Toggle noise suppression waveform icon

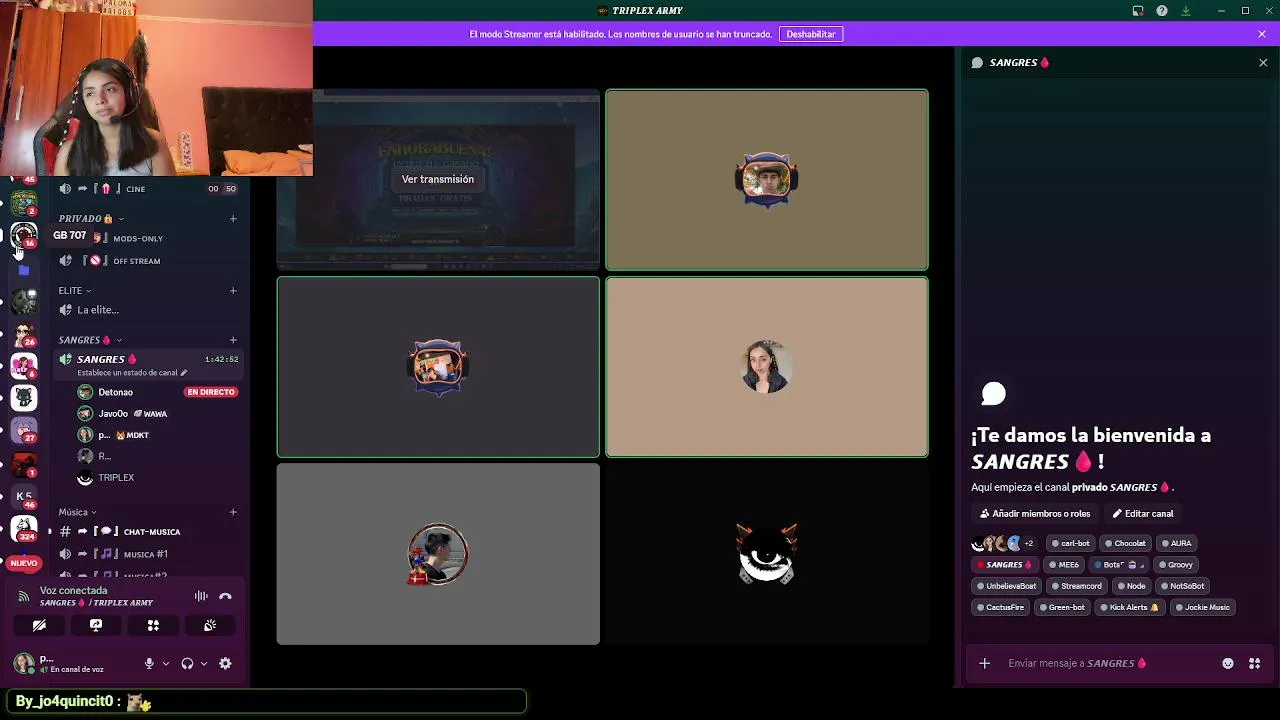[201, 596]
